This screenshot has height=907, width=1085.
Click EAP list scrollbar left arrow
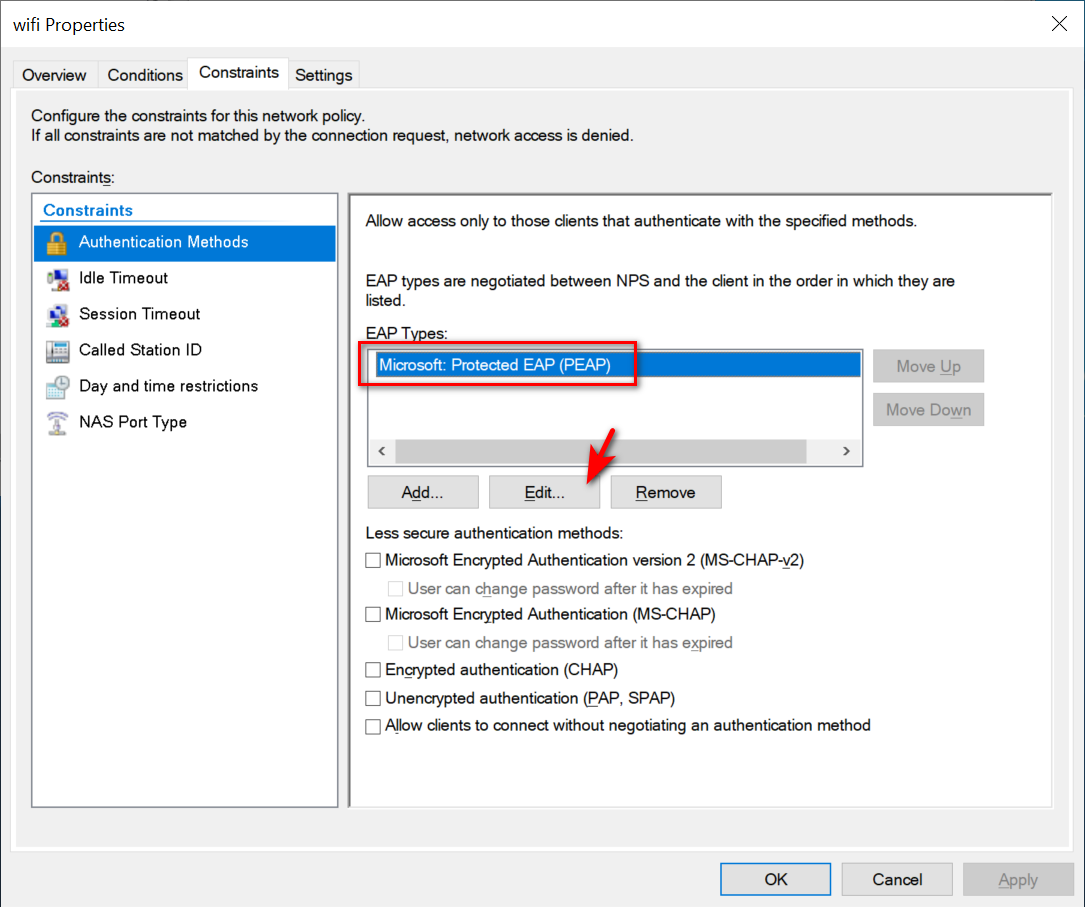[382, 451]
